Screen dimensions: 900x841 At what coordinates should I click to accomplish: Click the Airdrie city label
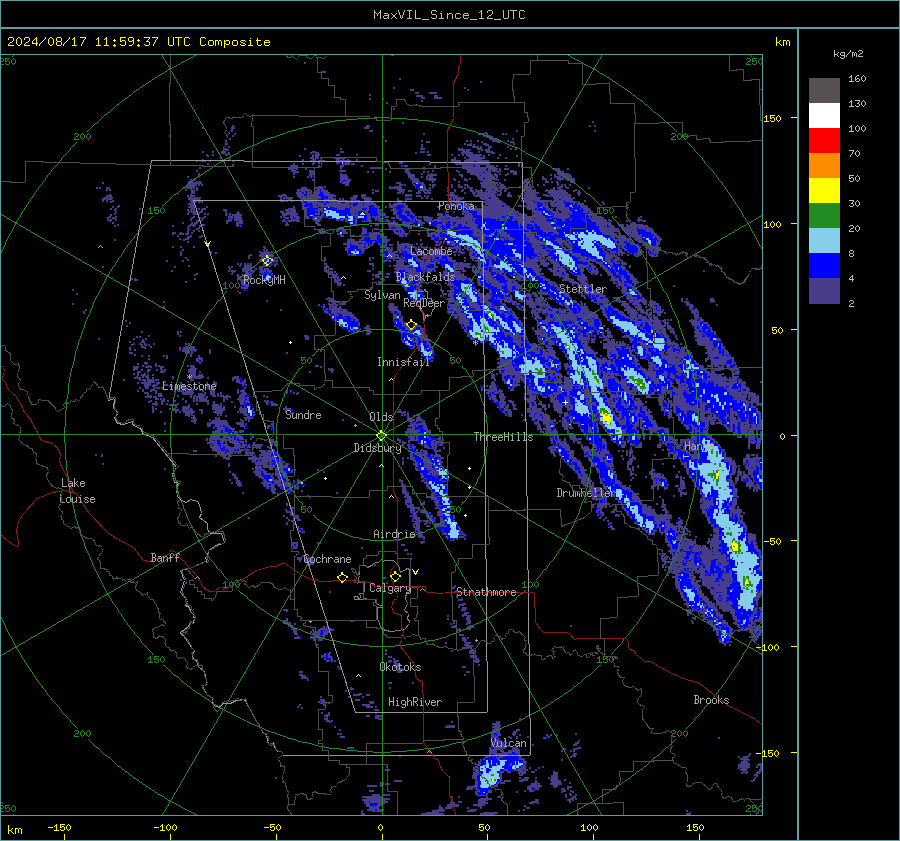(x=394, y=534)
